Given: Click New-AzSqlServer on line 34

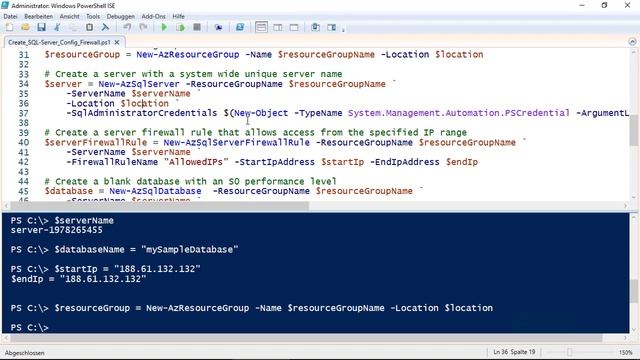Looking at the screenshot, I should point(139,84).
